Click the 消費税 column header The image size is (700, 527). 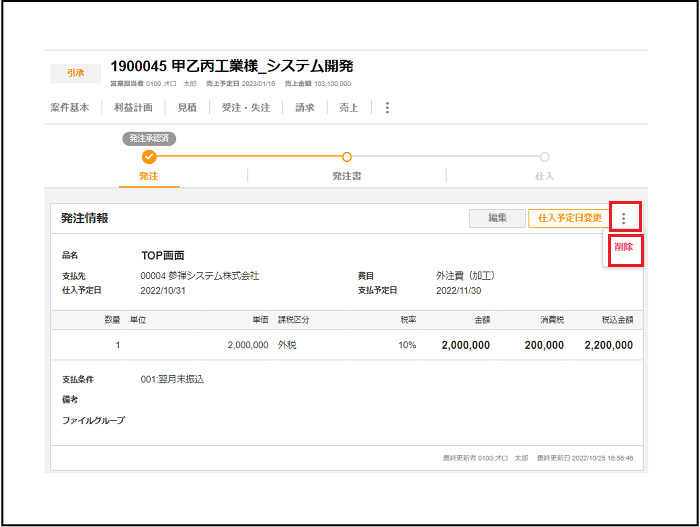coord(552,320)
